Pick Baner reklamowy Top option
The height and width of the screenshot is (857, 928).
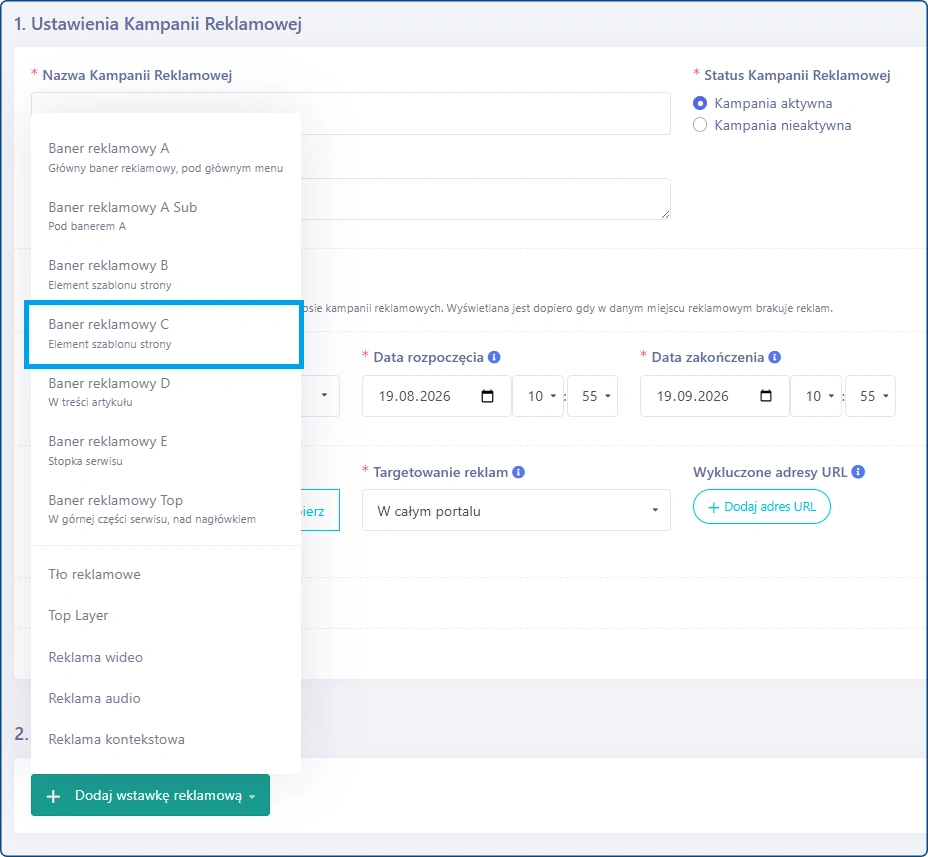click(166, 509)
